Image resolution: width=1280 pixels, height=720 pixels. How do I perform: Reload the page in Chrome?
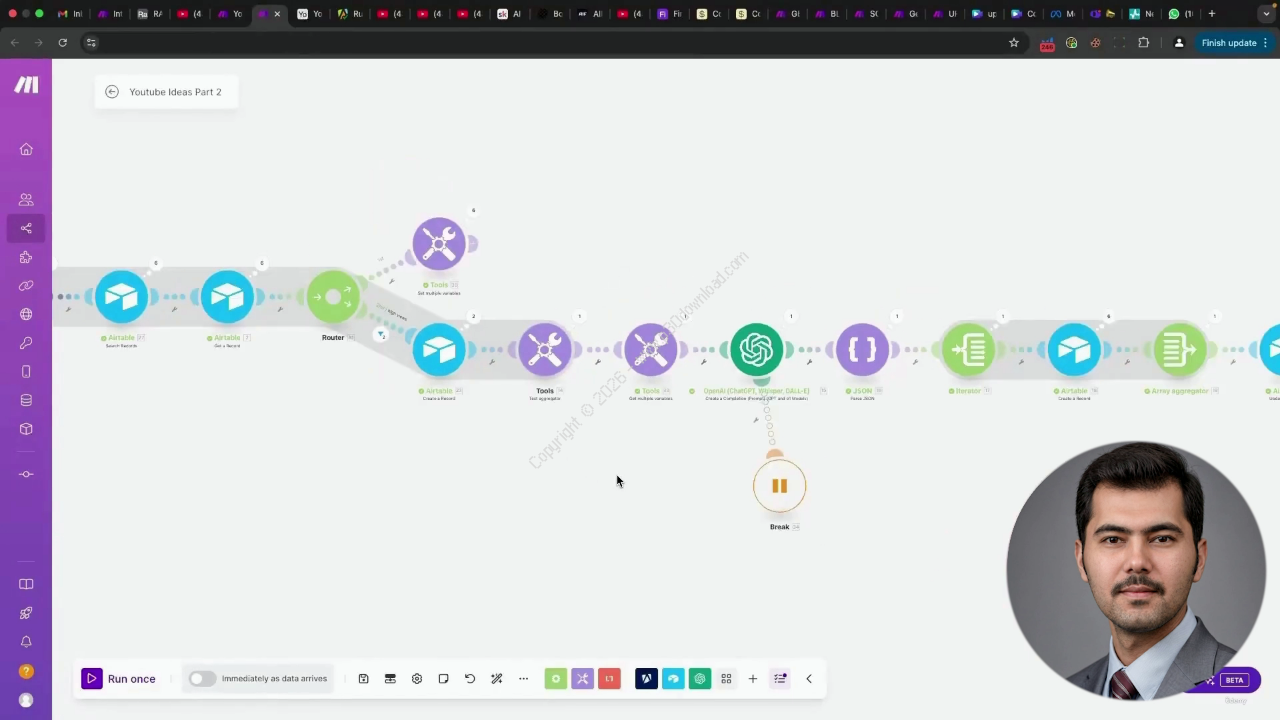62,43
